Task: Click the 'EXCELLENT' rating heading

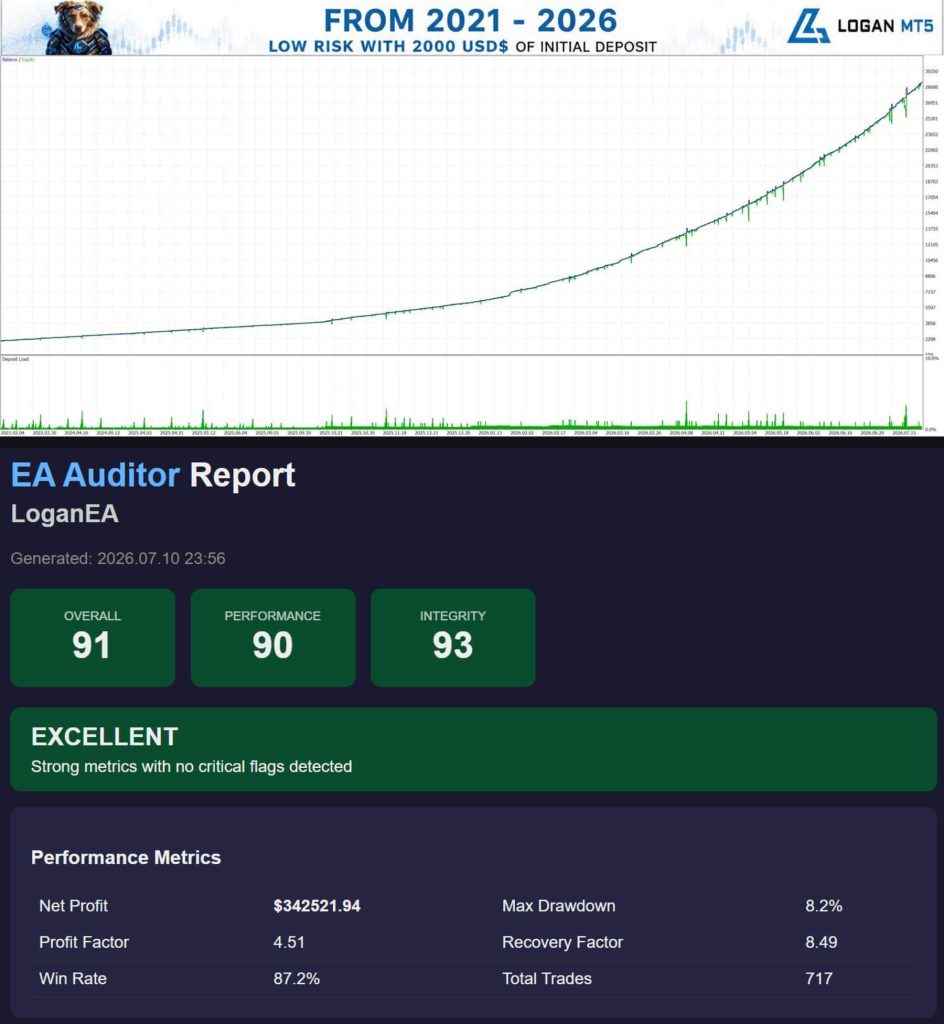Action: [104, 737]
